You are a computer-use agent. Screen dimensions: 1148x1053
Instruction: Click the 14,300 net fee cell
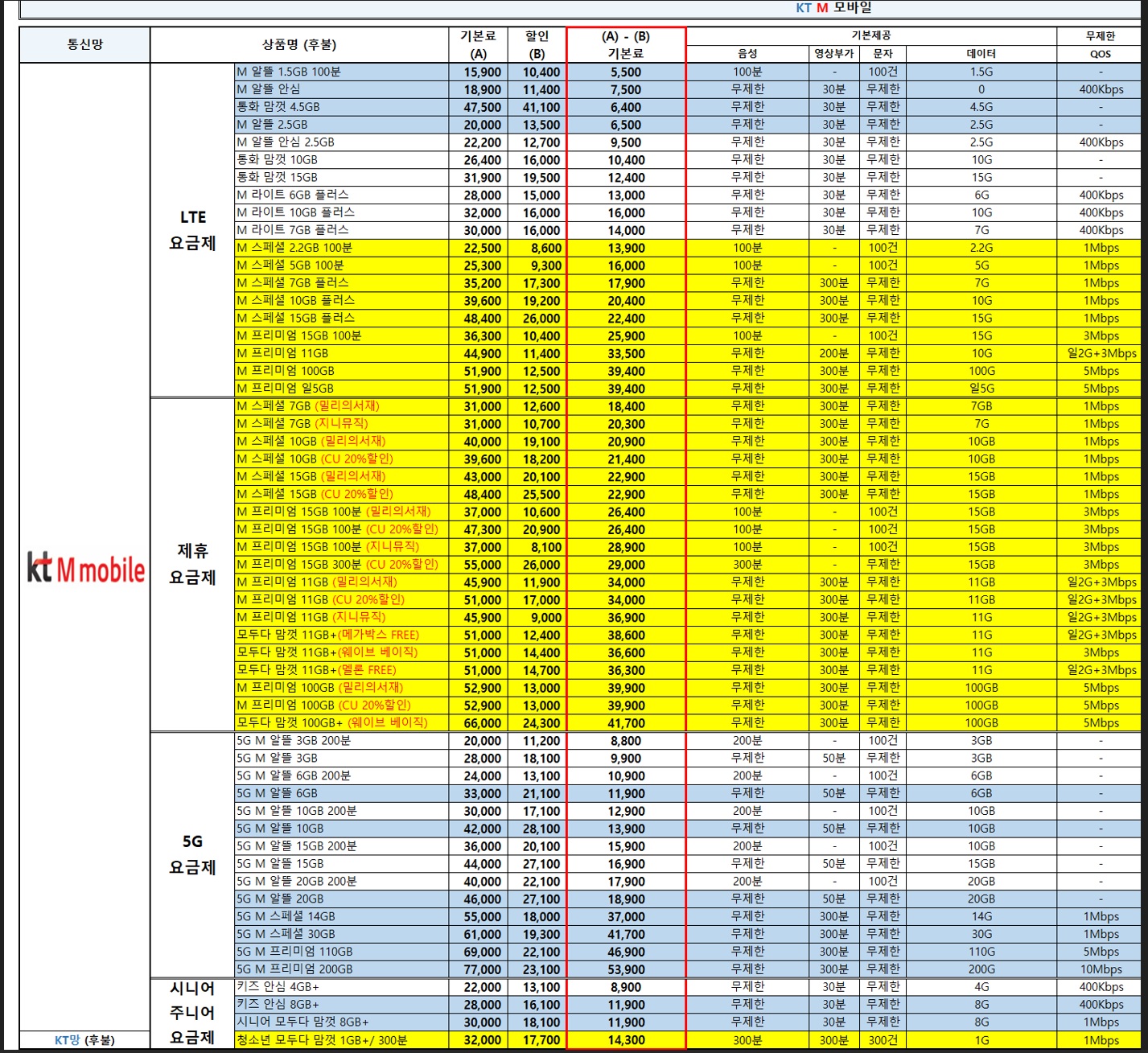[x=626, y=1040]
